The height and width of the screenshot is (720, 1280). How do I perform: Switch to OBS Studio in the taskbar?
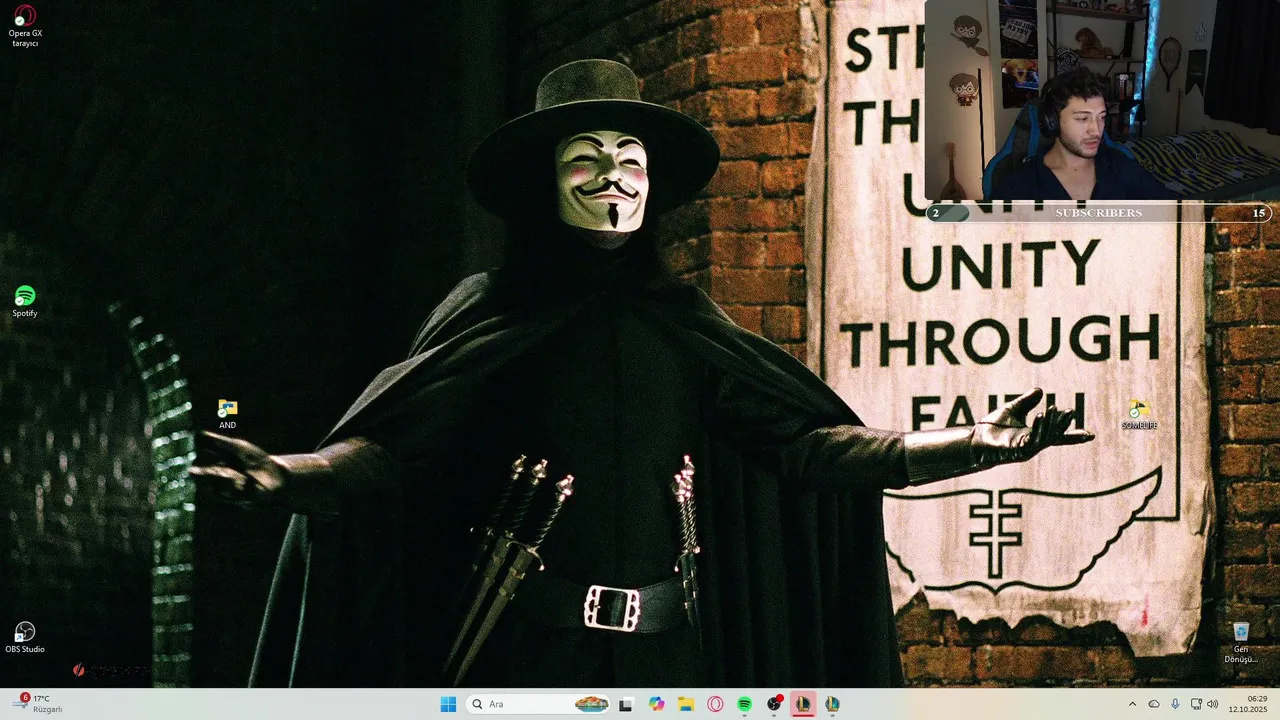tap(774, 704)
